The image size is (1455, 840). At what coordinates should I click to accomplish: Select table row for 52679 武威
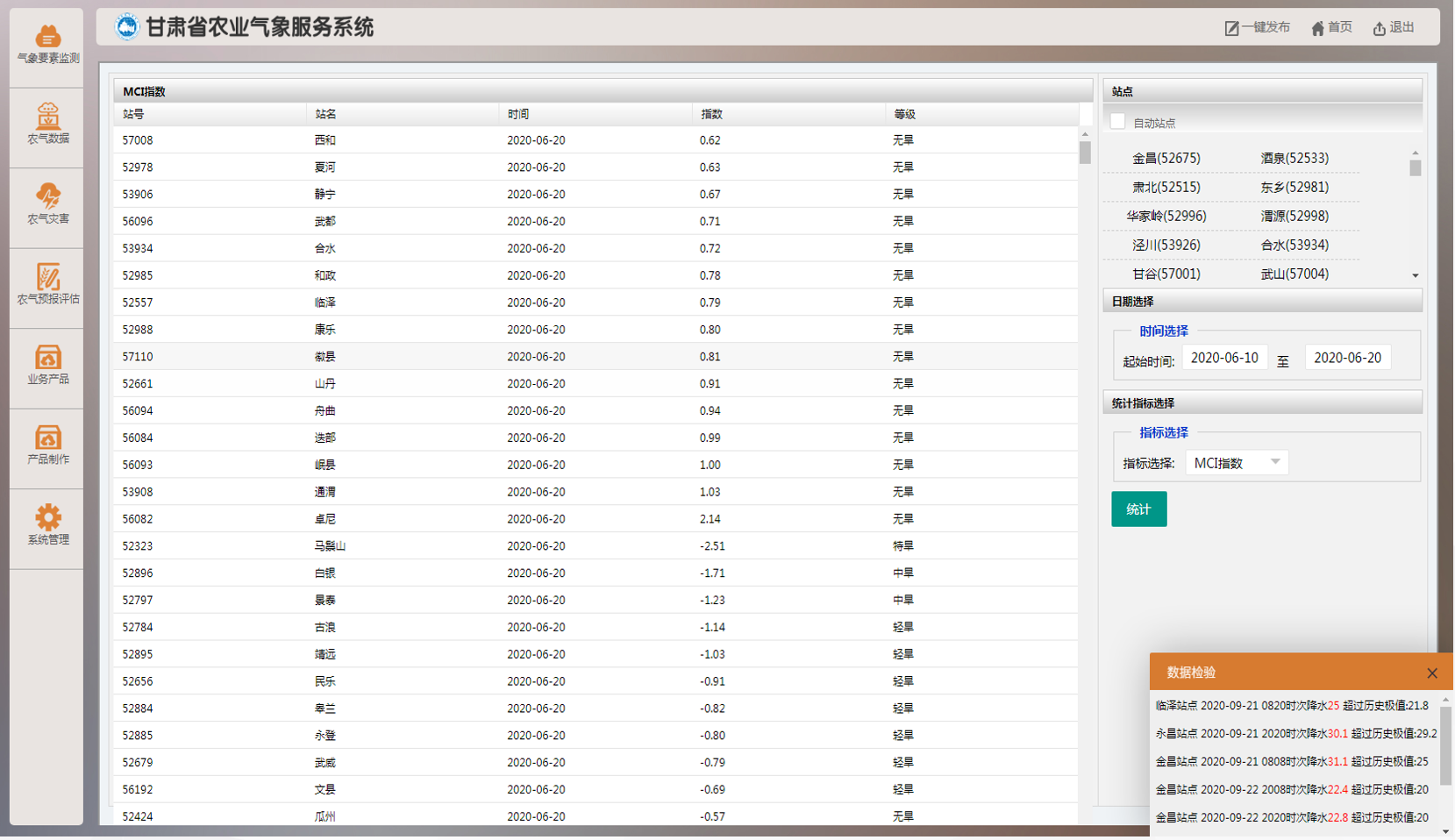coord(596,763)
